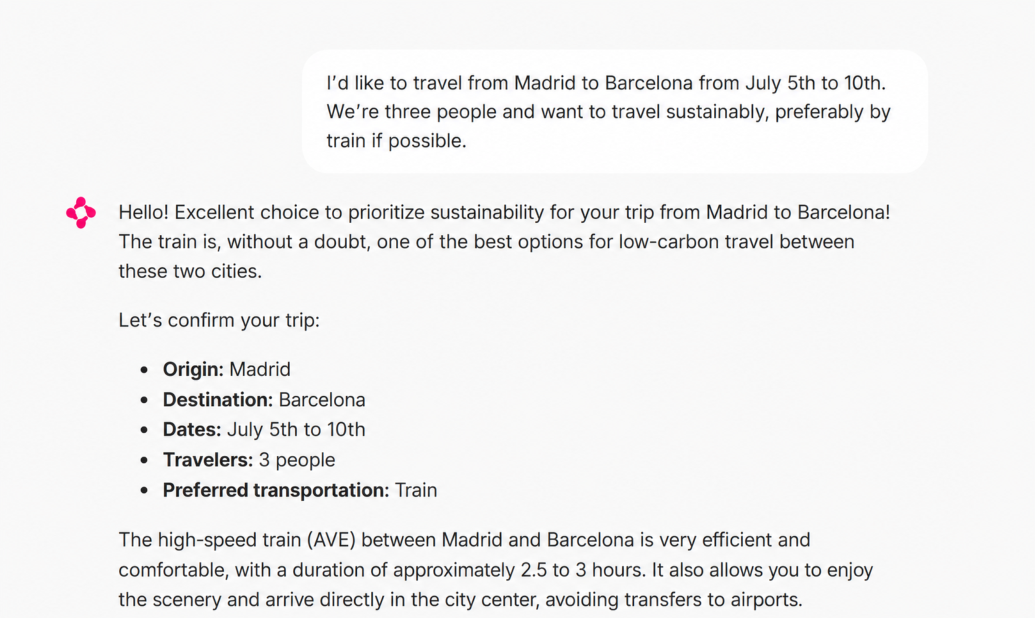Click the "Preferred transportation: Train" bullet
This screenshot has height=618, width=1035.
[300, 490]
